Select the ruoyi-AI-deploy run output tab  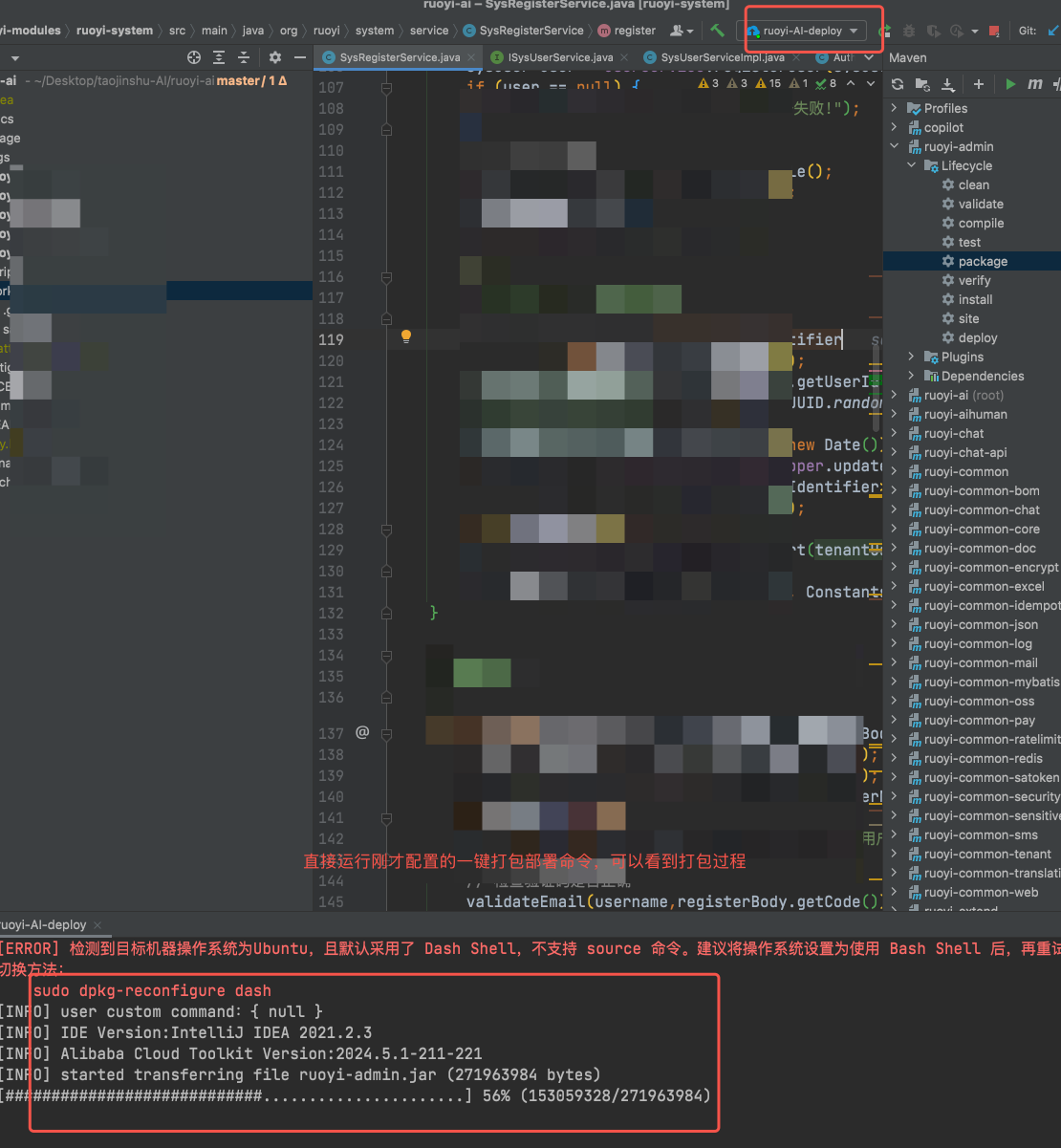[x=44, y=924]
